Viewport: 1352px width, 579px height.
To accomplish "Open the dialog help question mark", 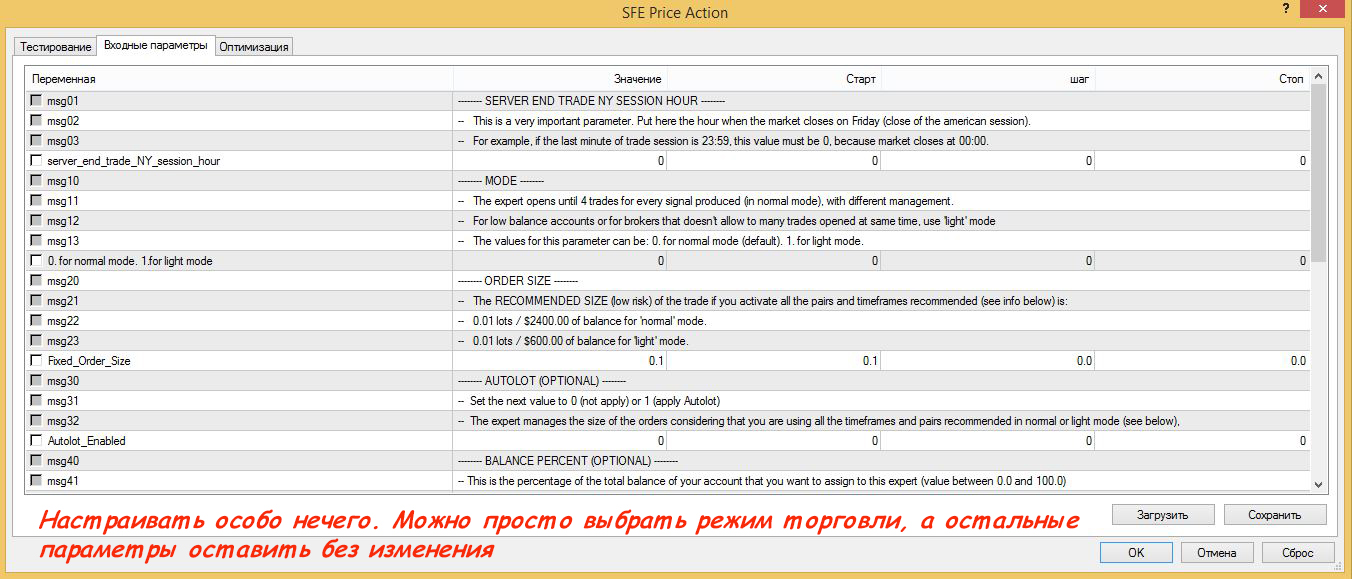I will click(x=1284, y=8).
